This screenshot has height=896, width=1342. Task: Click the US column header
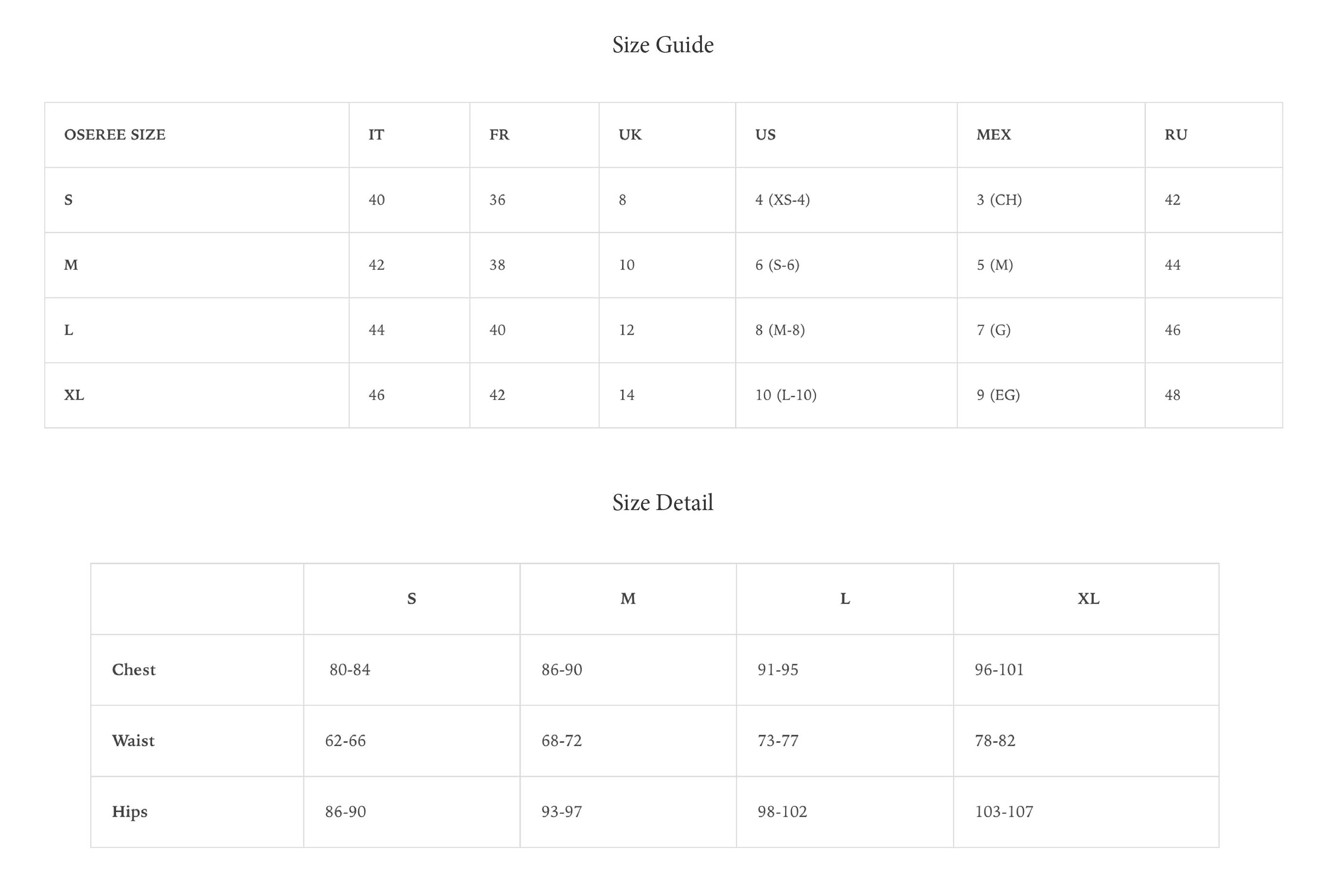click(765, 135)
